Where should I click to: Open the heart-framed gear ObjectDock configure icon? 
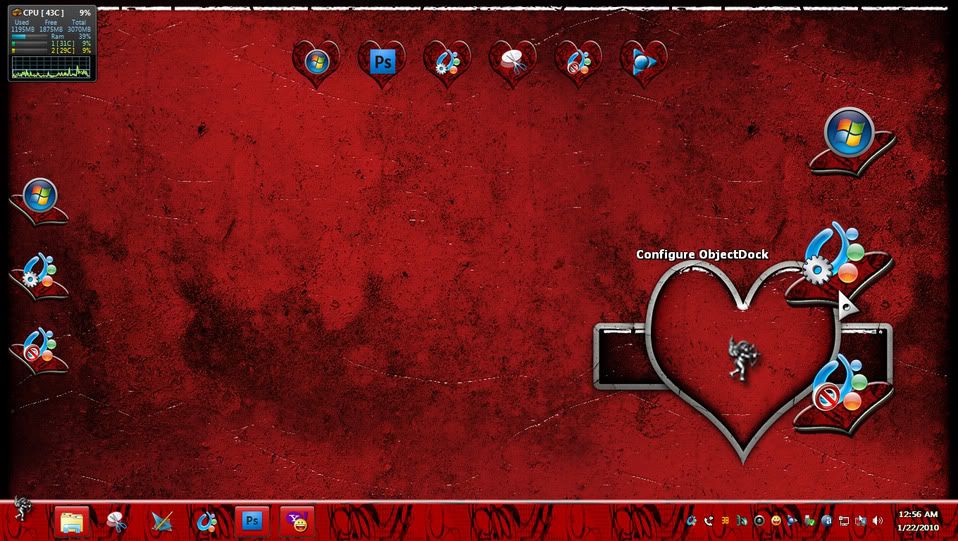click(x=447, y=62)
